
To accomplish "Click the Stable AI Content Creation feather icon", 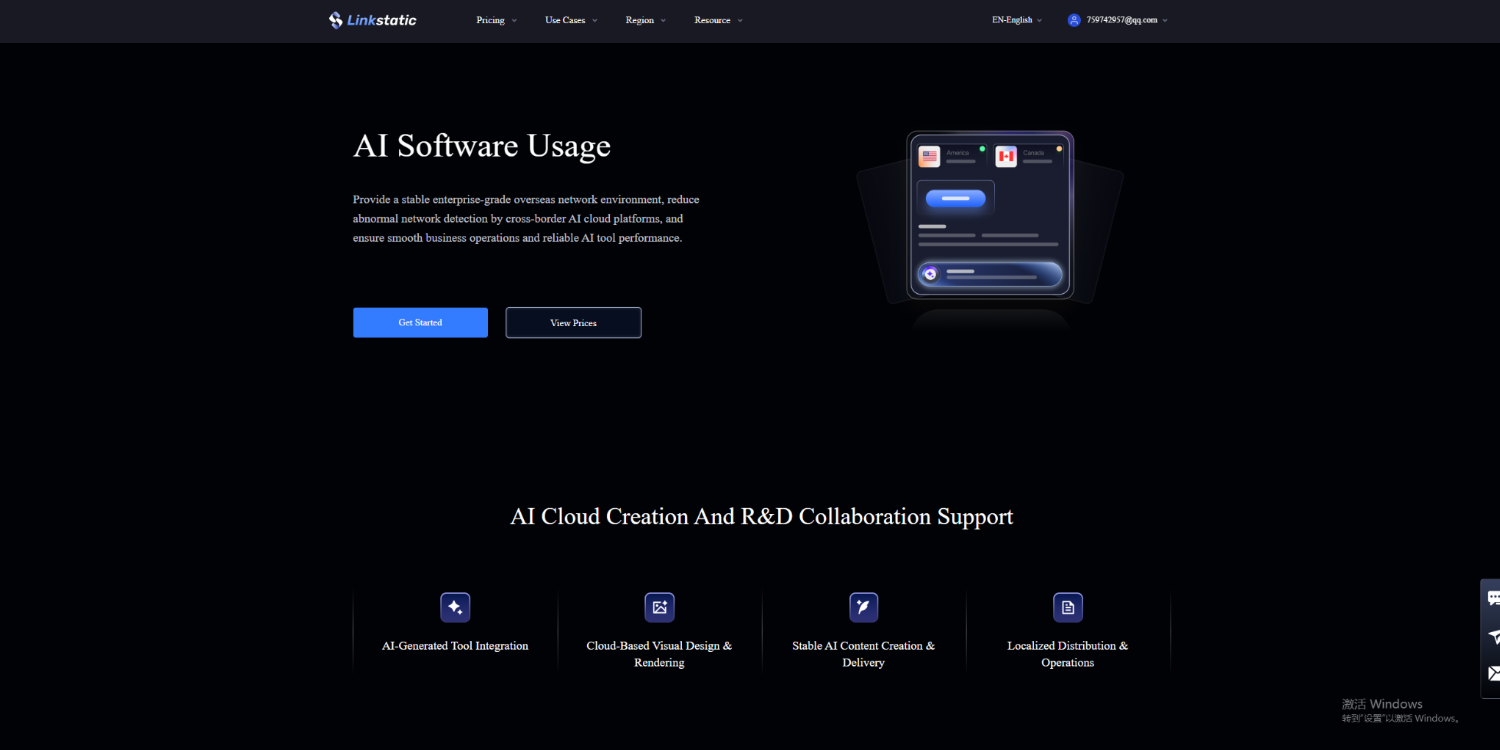I will pyautogui.click(x=863, y=607).
